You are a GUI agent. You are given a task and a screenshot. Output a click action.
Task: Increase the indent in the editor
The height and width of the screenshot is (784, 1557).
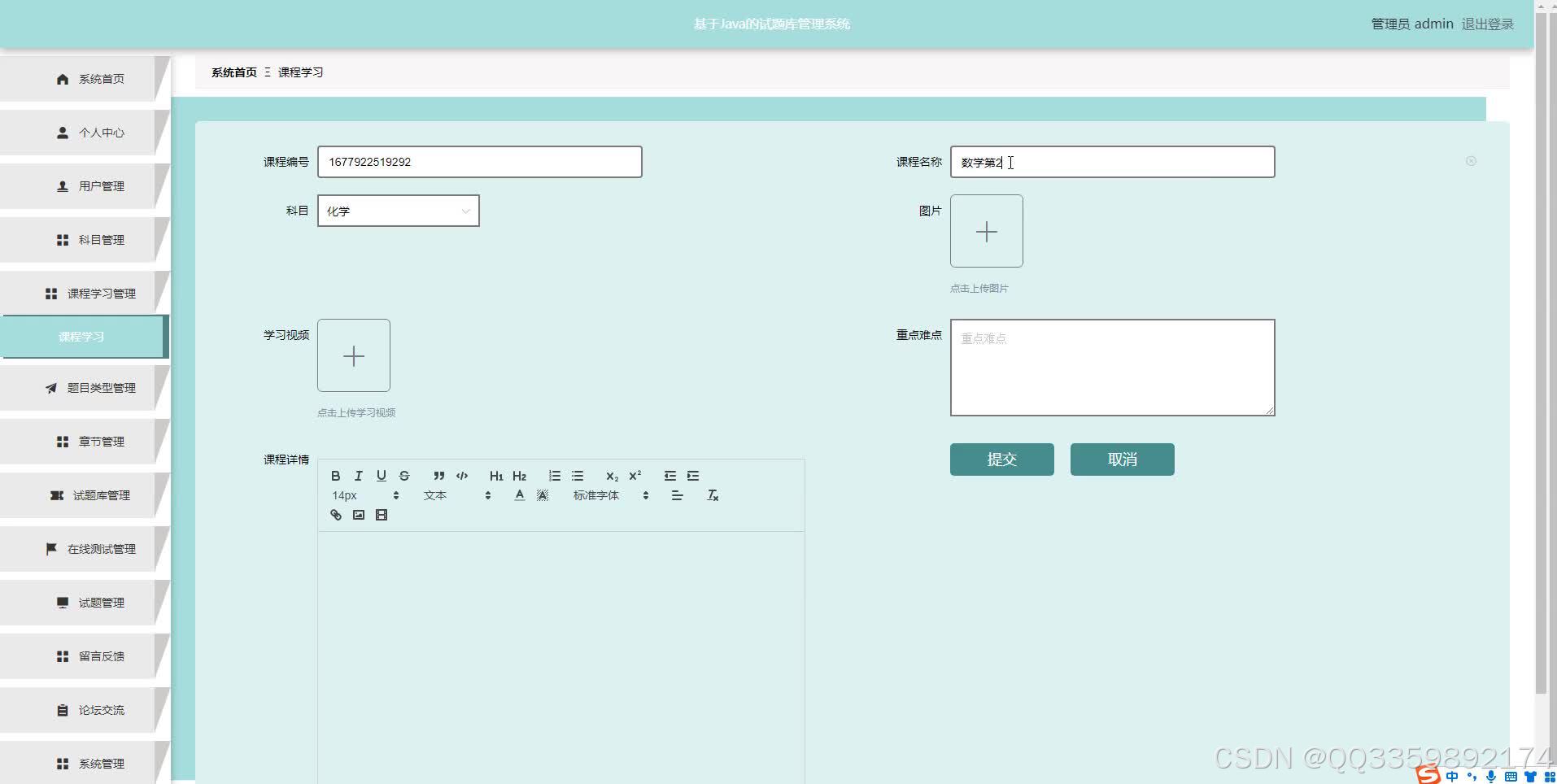click(x=693, y=476)
